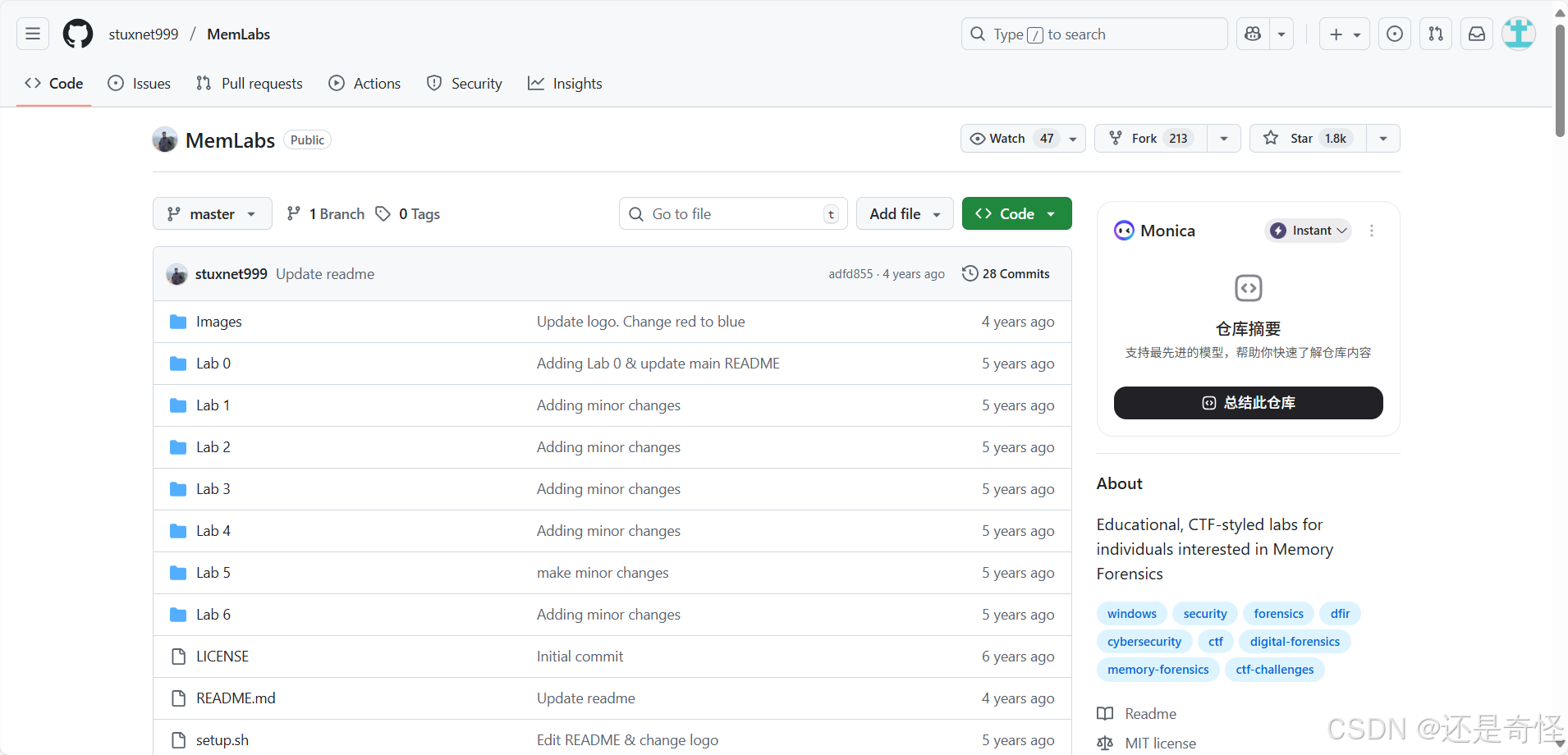Screen dimensions: 1568x755
Task: Open the notifications inbox icon
Action: tap(1477, 34)
